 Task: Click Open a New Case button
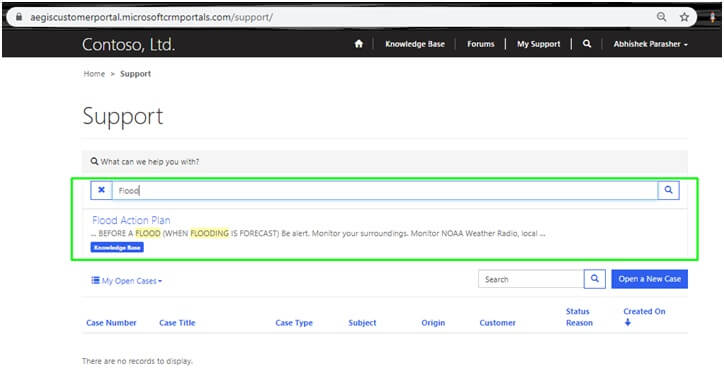[x=650, y=279]
